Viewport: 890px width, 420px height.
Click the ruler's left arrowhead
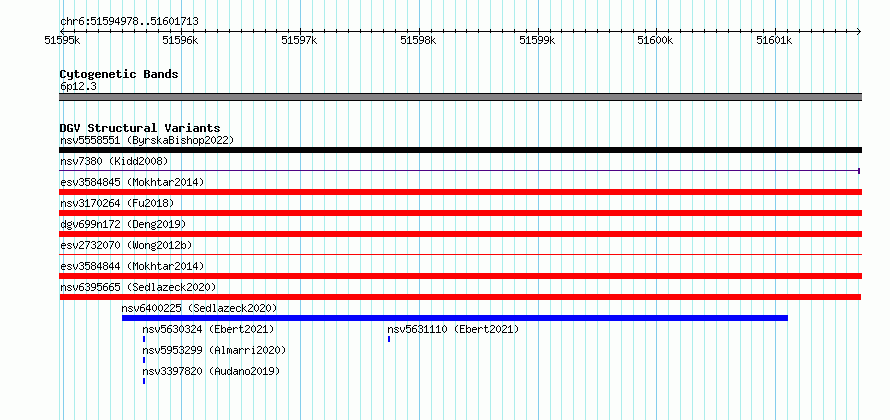(62, 31)
